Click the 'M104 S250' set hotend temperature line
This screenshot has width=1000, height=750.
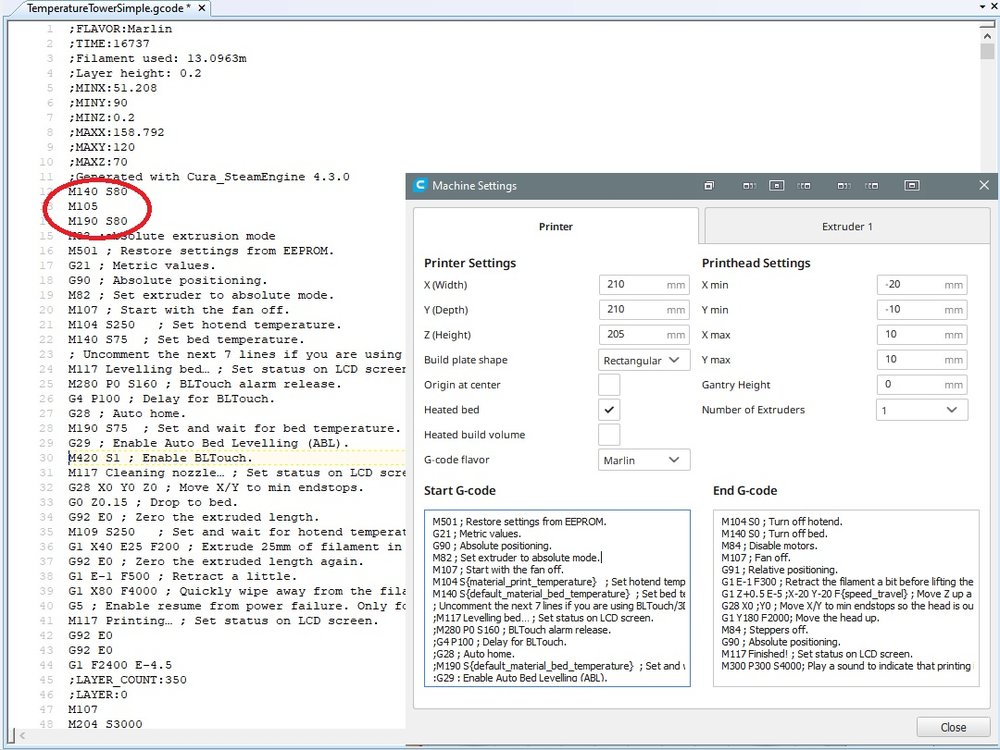pos(205,325)
